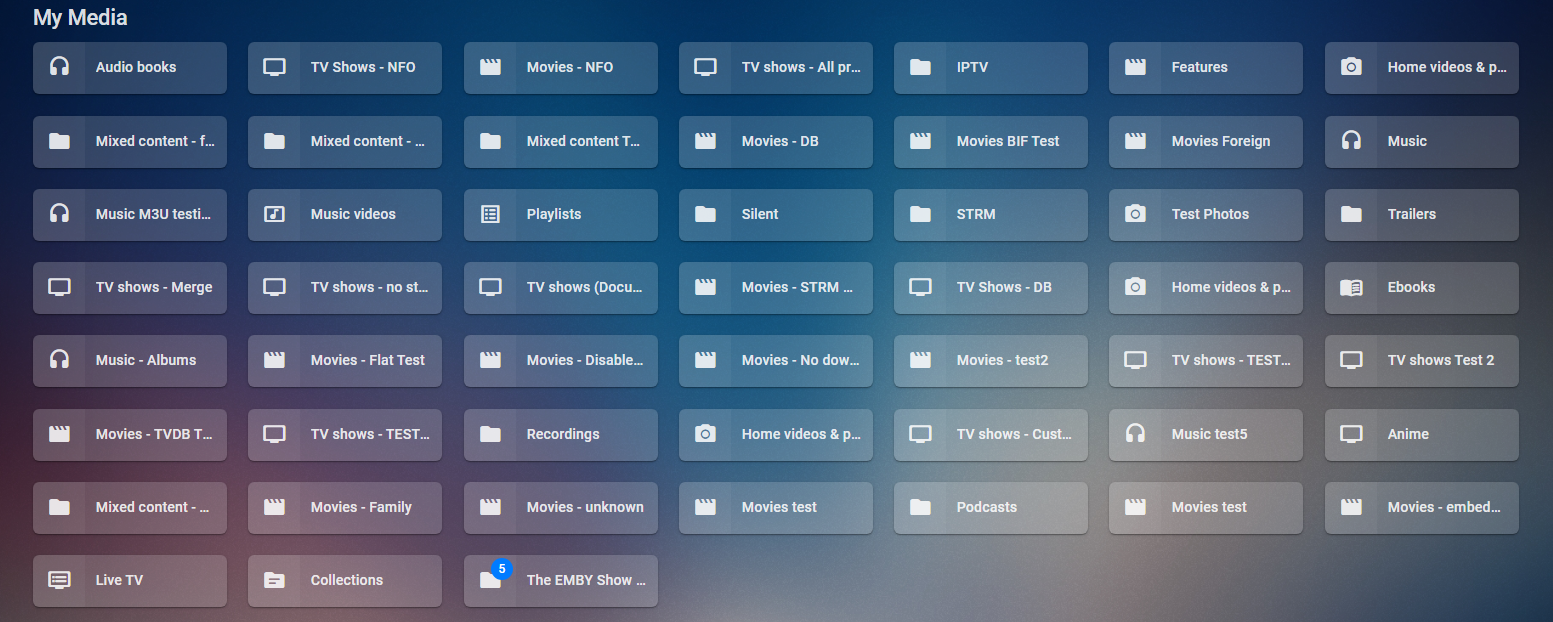Screen dimensions: 1553x622
Task: Open the Mixed content T... library
Action: pyautogui.click(x=561, y=141)
